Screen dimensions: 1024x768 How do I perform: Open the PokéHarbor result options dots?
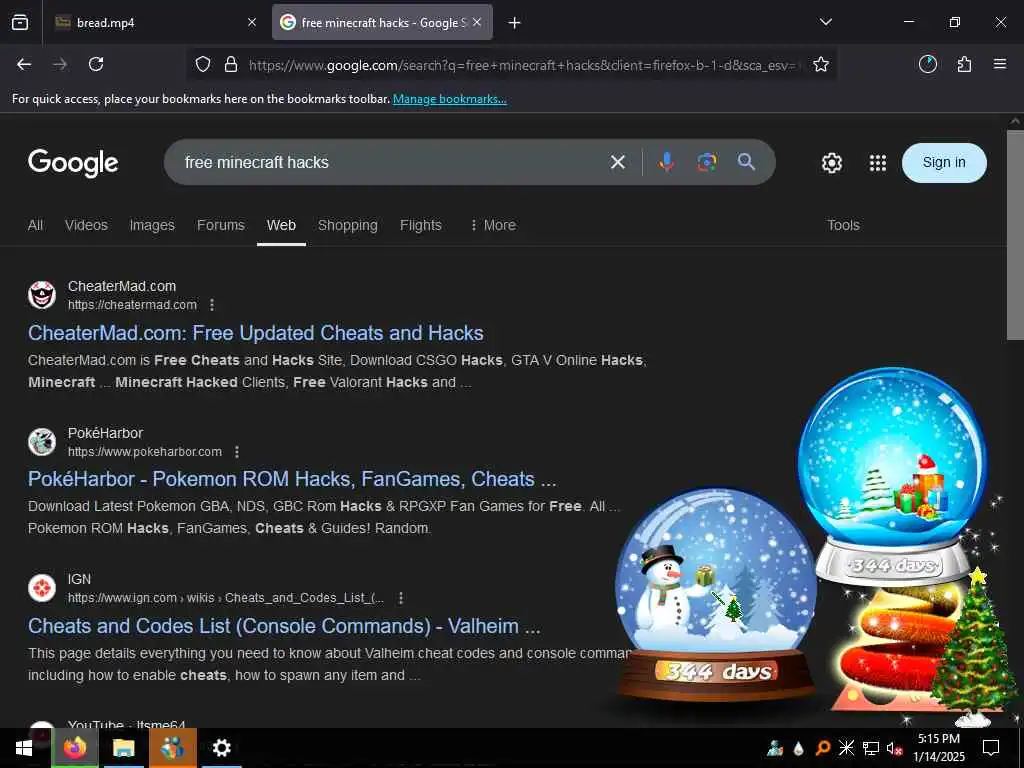[x=237, y=452]
